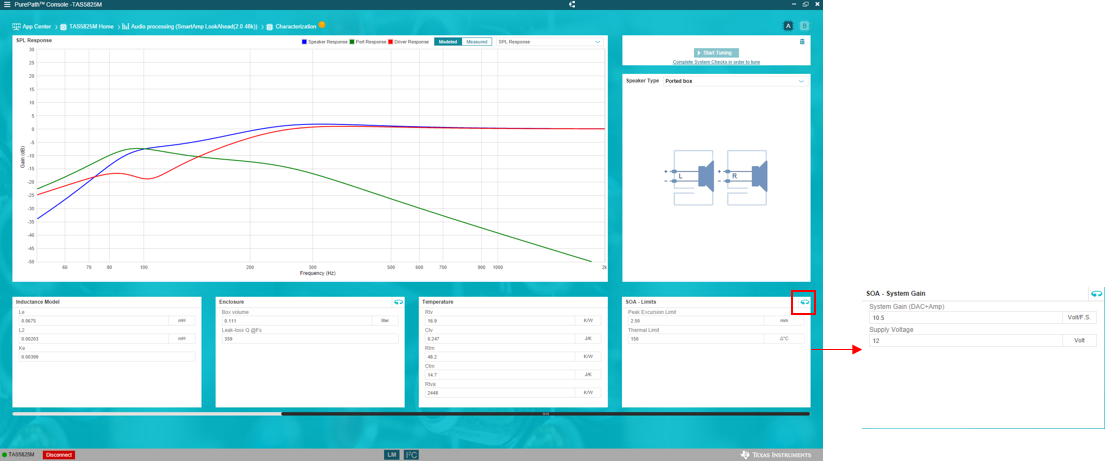Select the Modeled response mode

point(448,42)
